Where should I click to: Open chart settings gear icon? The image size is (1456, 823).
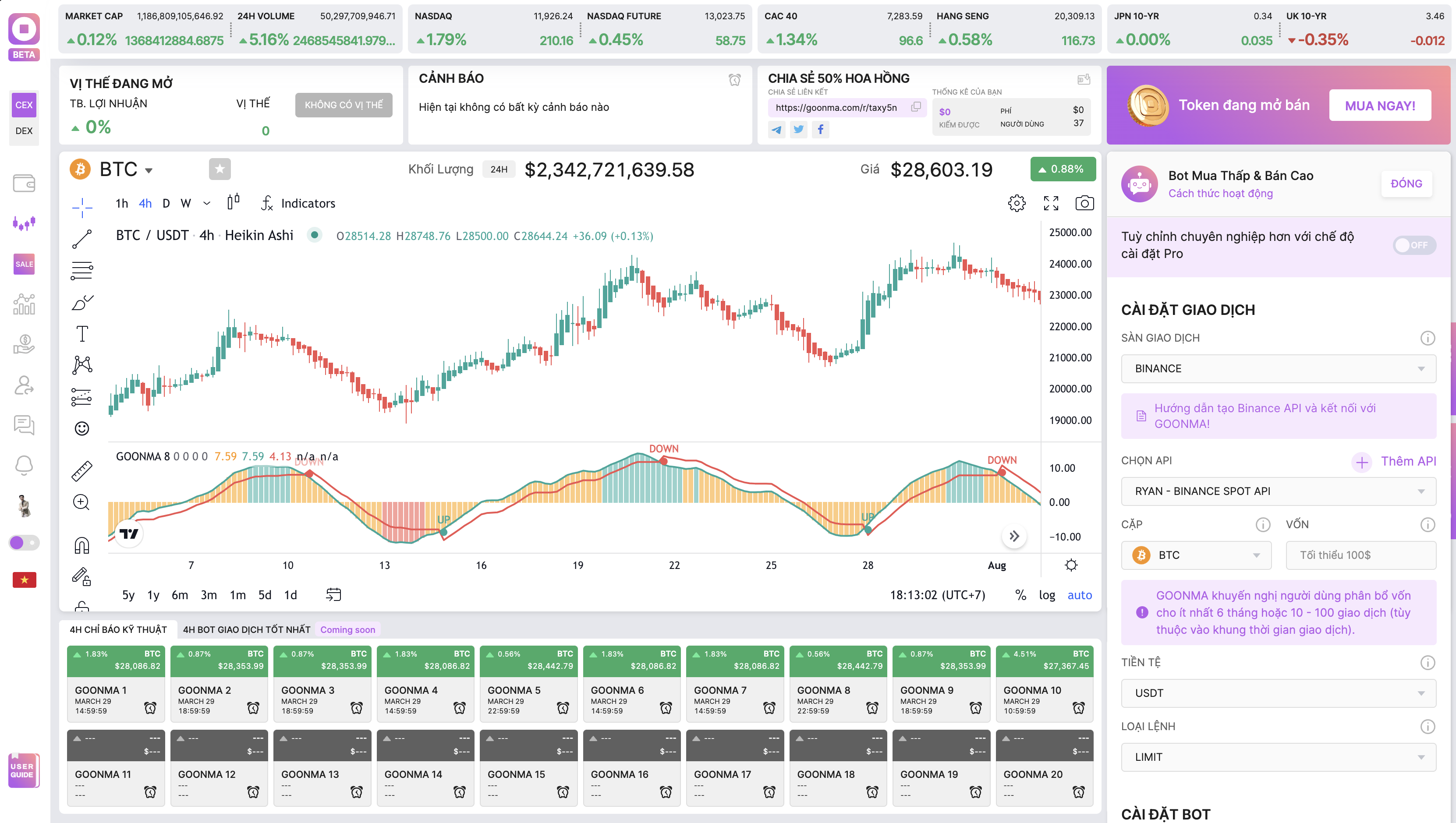[1016, 203]
